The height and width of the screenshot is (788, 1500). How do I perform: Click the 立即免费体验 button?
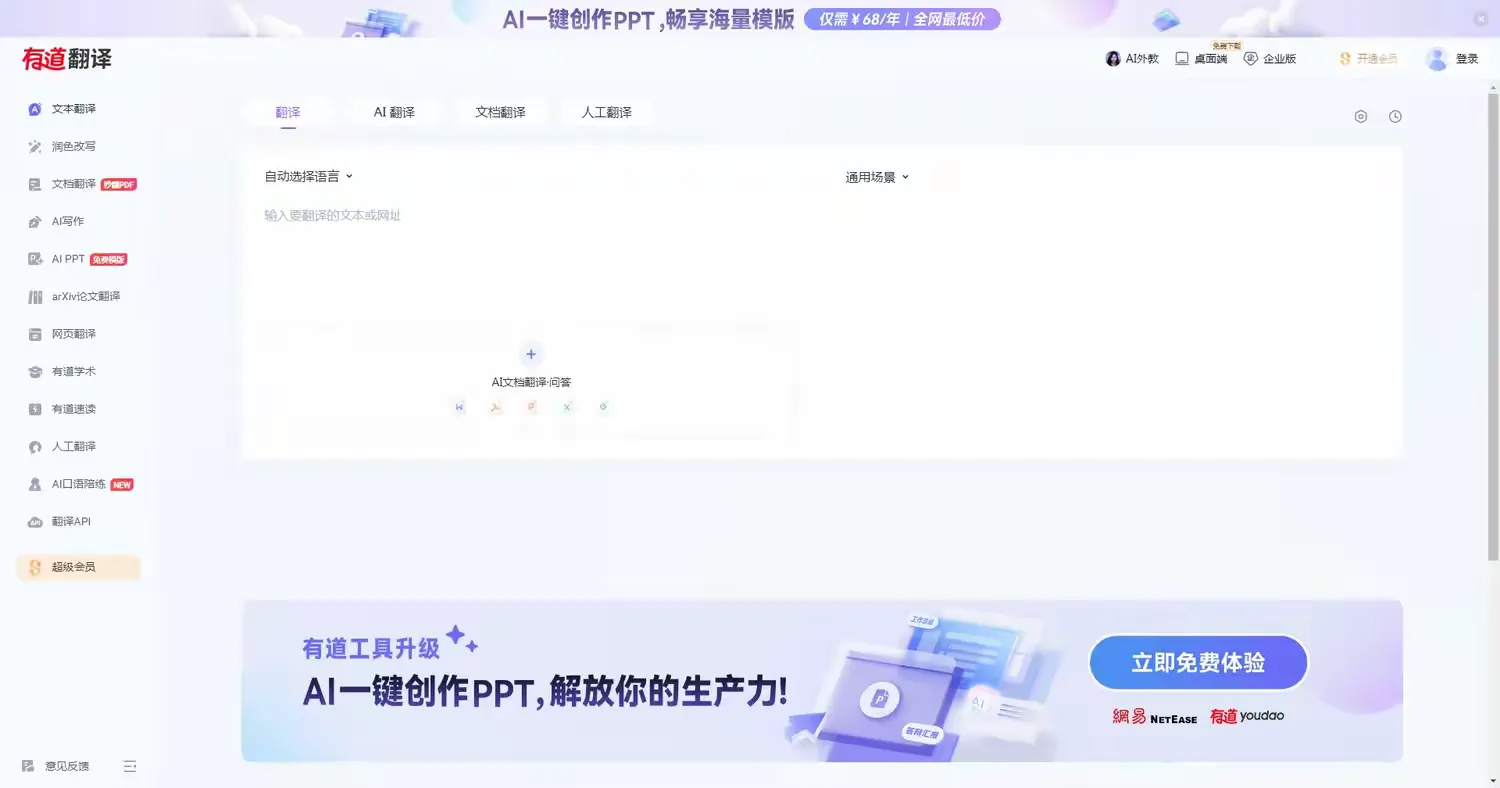click(1198, 663)
